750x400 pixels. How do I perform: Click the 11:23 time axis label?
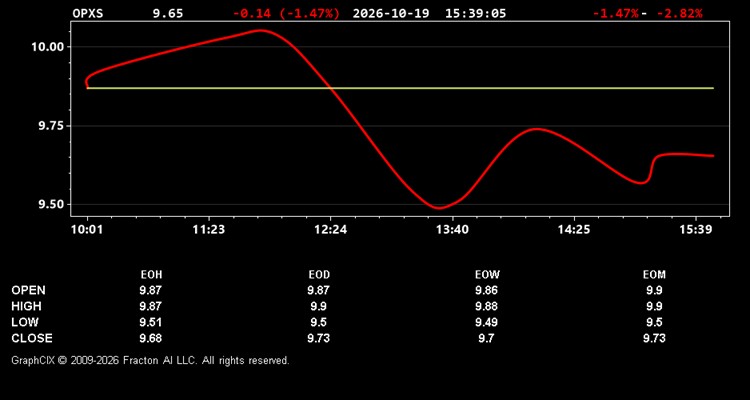click(x=209, y=230)
